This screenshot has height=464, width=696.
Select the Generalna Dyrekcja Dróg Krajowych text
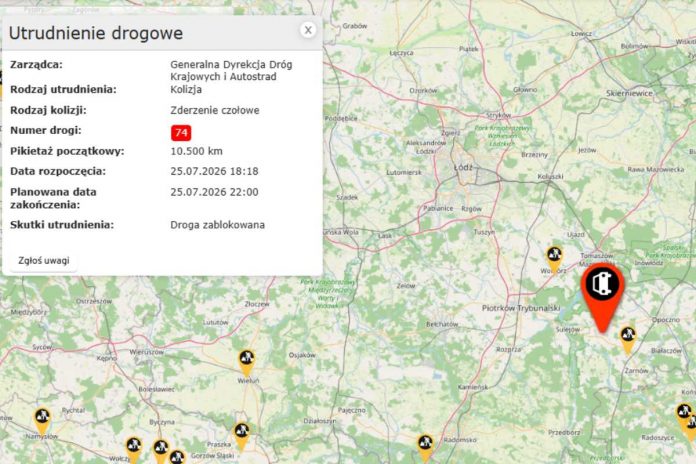pos(231,71)
